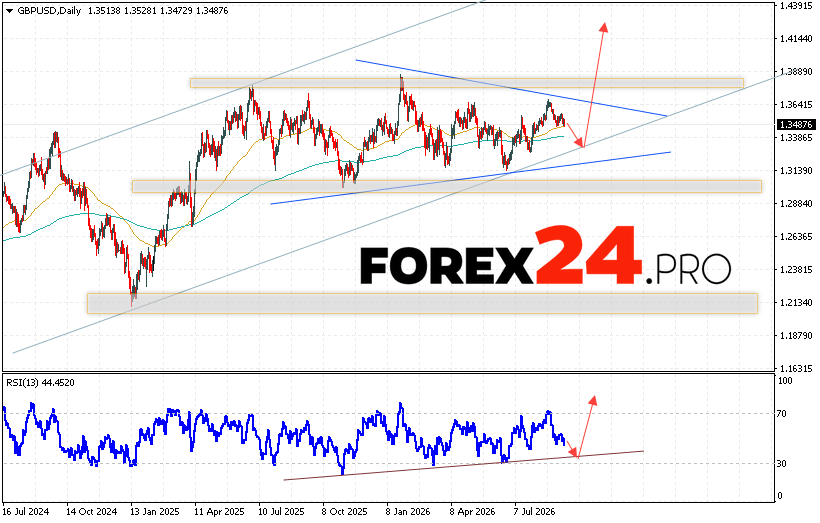The width and height of the screenshot is (820, 523).
Task: Select the RSI 100 scale label
Action: pyautogui.click(x=785, y=381)
